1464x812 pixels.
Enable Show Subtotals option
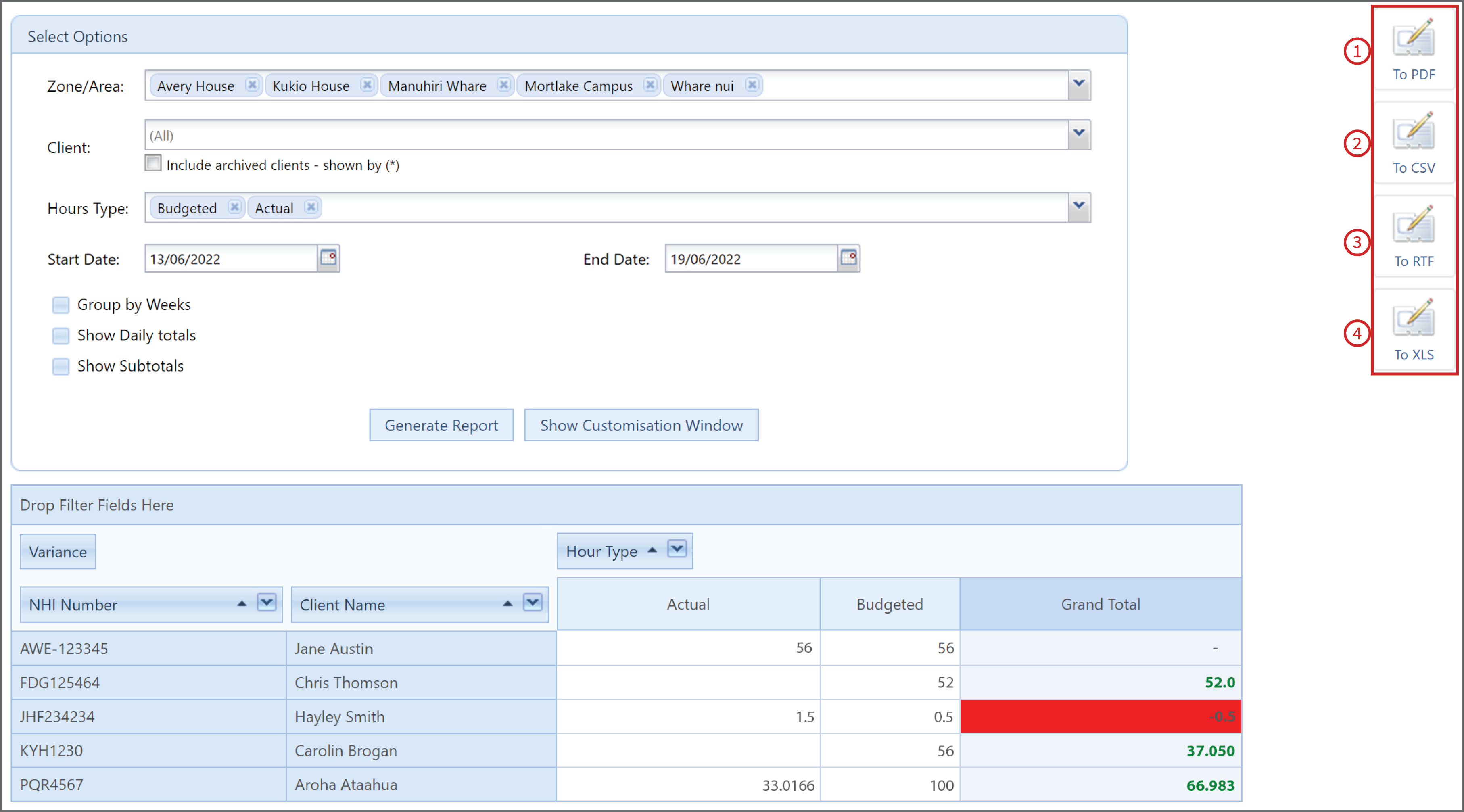pyautogui.click(x=61, y=366)
